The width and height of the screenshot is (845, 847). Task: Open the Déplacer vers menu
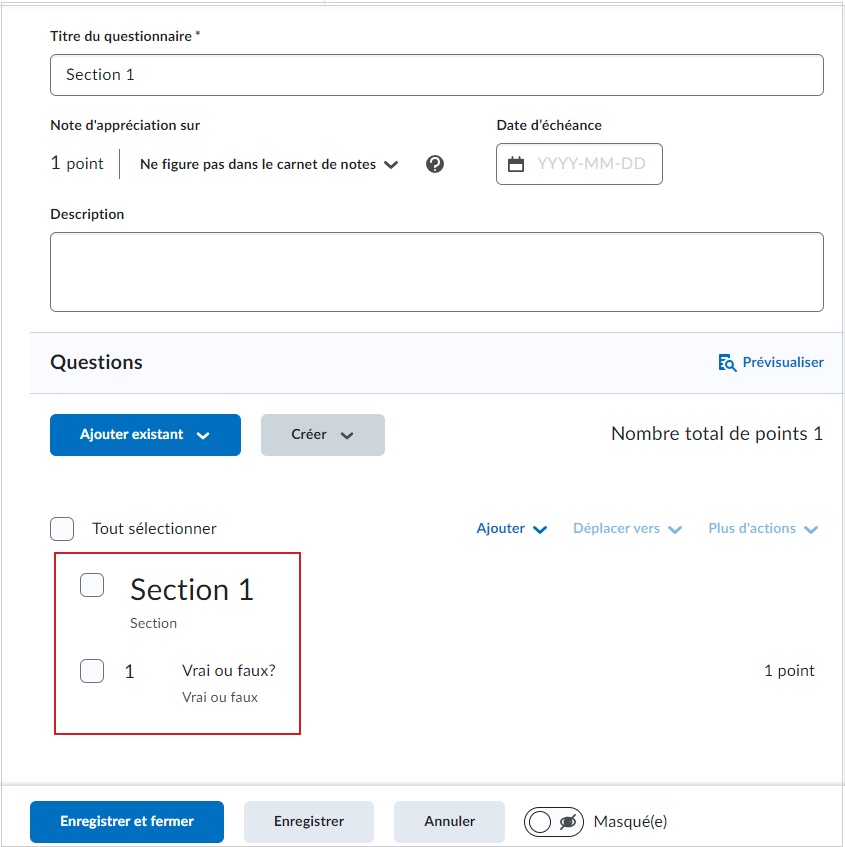(x=627, y=528)
